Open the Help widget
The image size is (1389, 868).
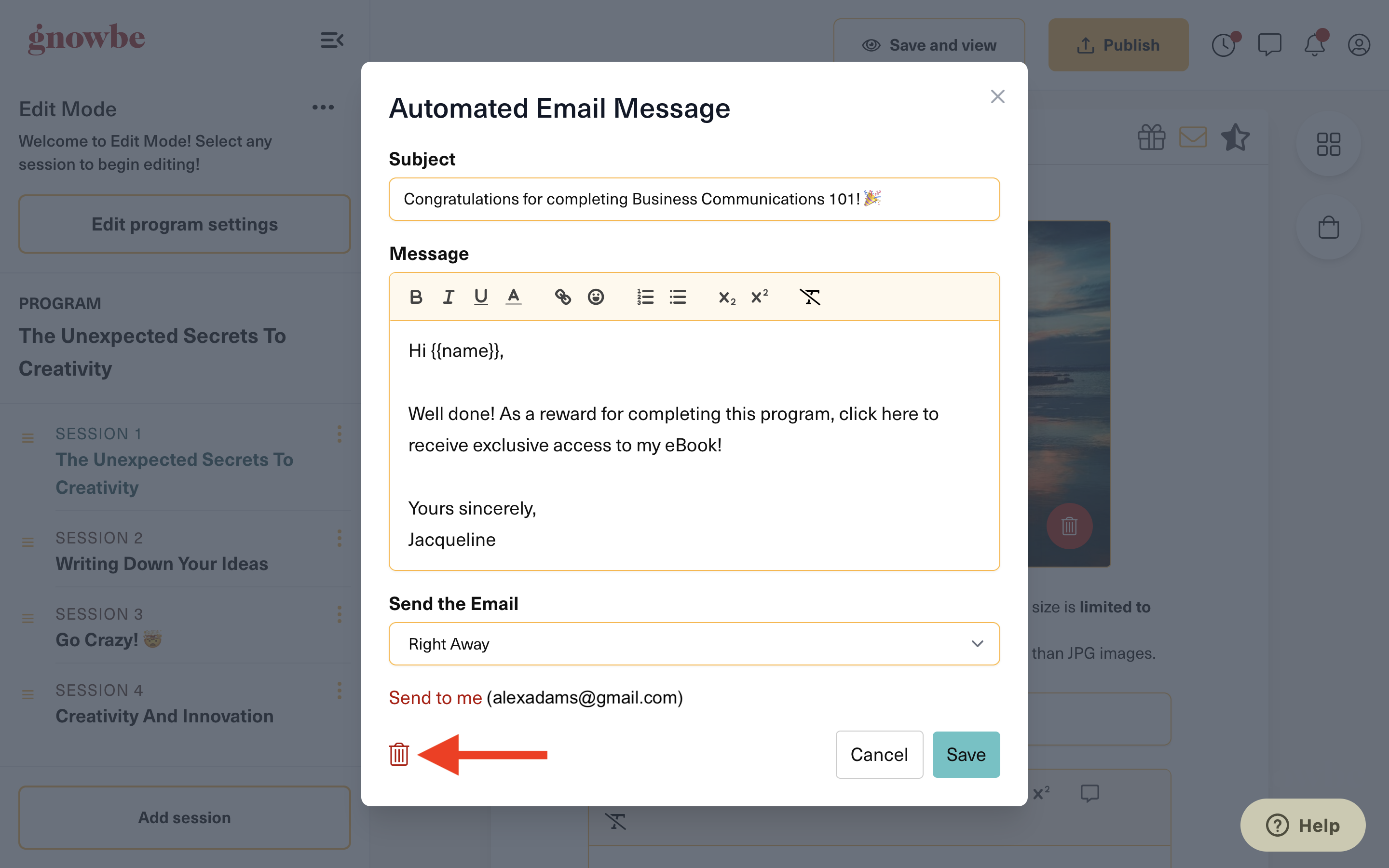(1303, 825)
